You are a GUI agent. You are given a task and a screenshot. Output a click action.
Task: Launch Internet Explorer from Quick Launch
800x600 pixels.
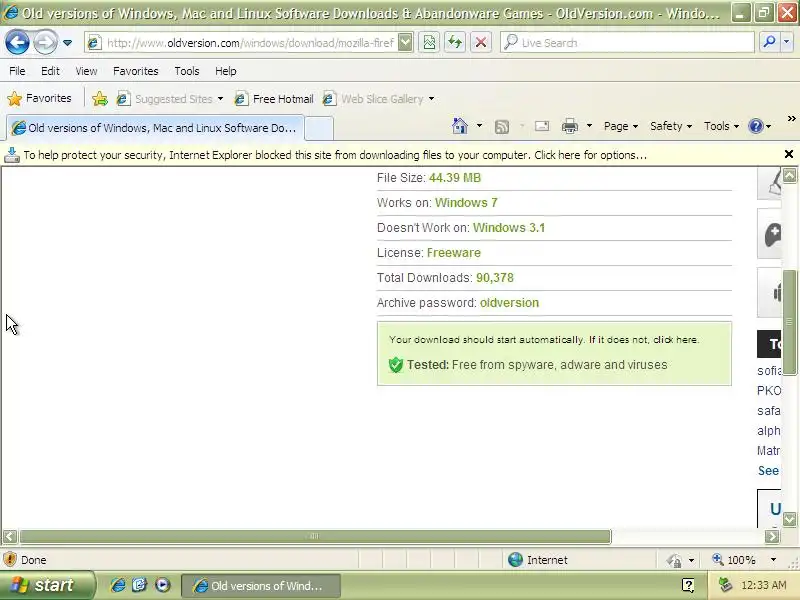118,585
